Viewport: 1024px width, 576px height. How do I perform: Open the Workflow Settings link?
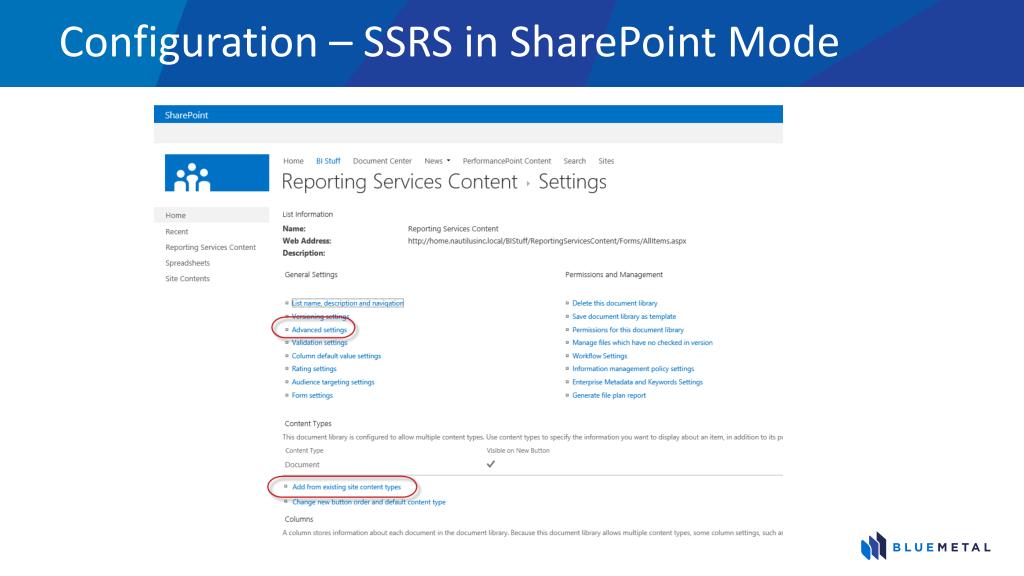click(x=600, y=356)
